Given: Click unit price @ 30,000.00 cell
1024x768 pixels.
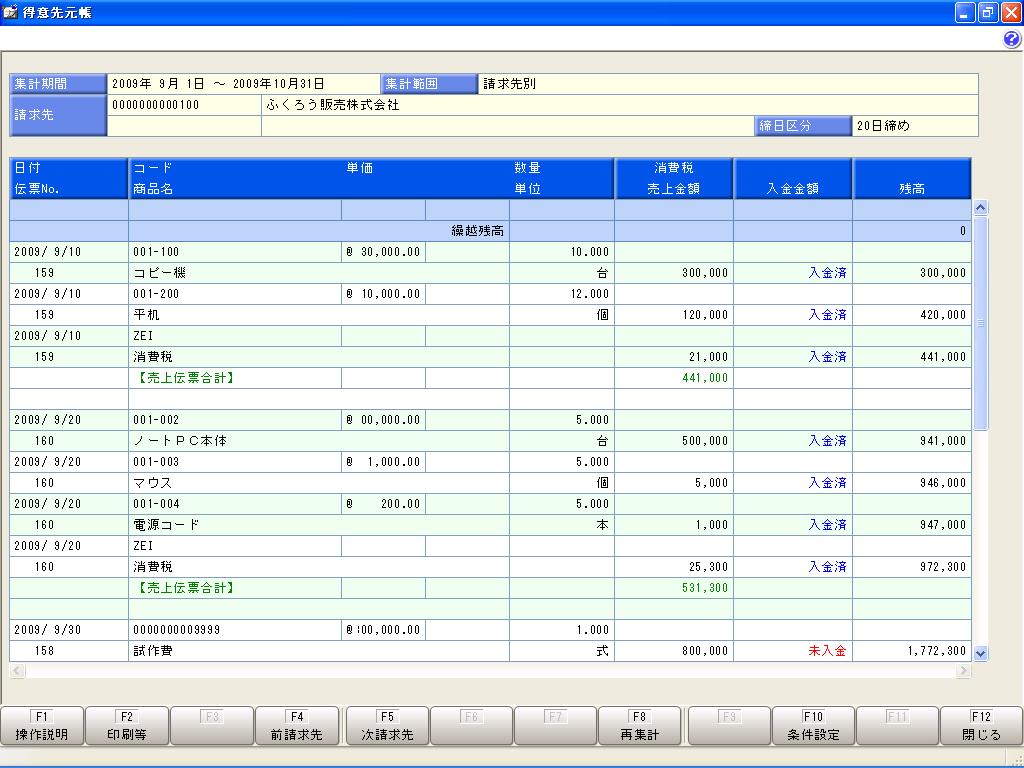Looking at the screenshot, I should [x=383, y=252].
